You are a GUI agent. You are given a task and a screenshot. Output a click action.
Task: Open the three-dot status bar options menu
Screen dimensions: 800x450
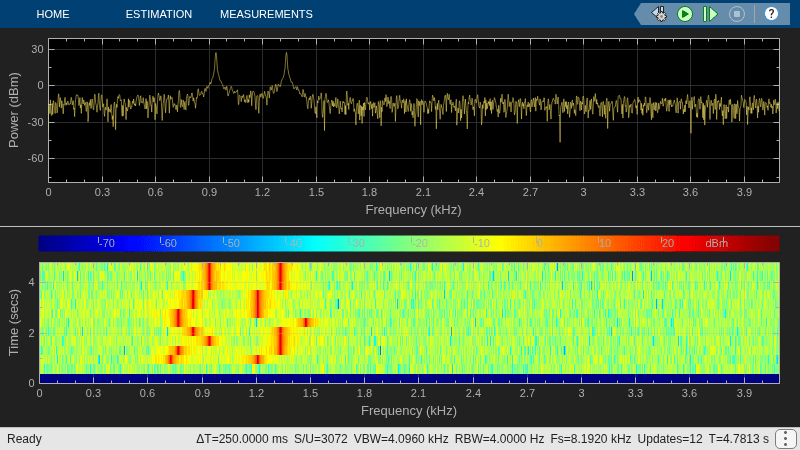click(x=786, y=438)
